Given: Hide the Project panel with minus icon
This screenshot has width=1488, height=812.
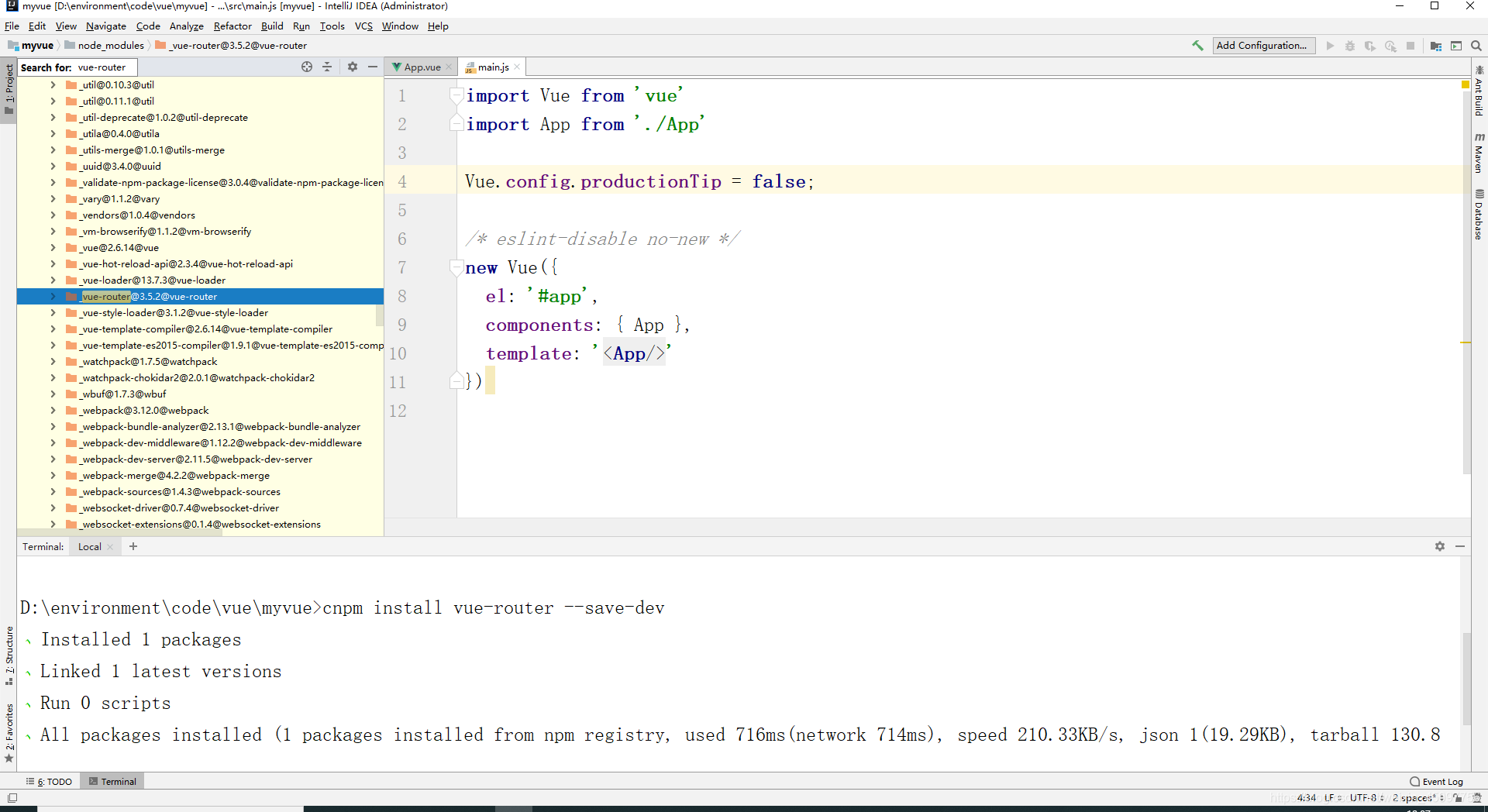Looking at the screenshot, I should (373, 67).
